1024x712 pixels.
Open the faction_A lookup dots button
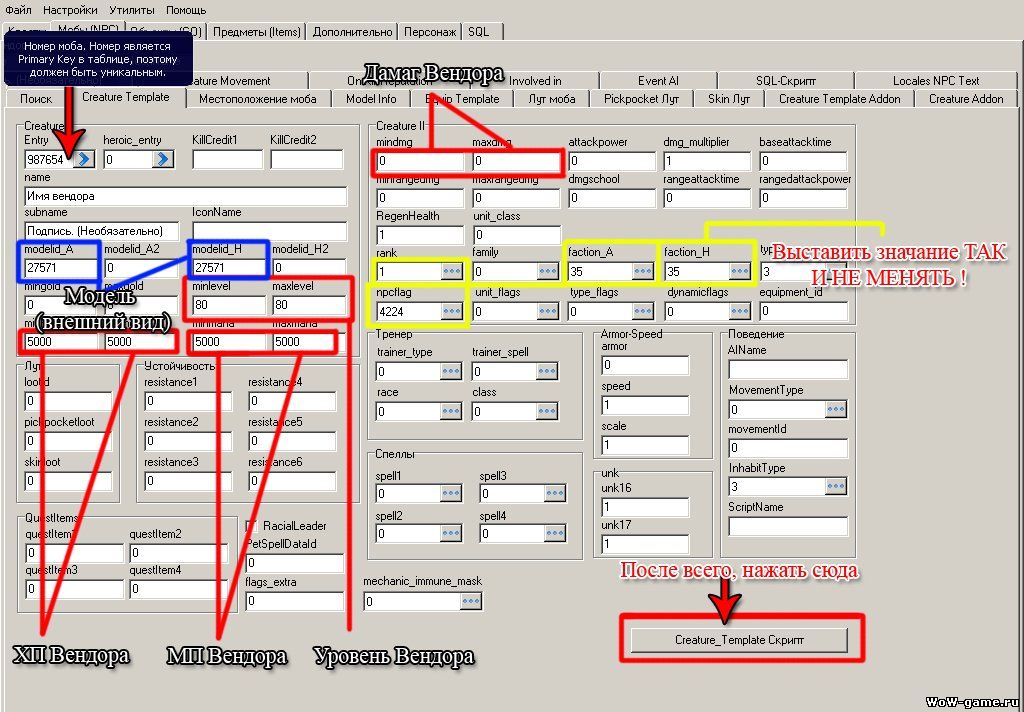[643, 271]
